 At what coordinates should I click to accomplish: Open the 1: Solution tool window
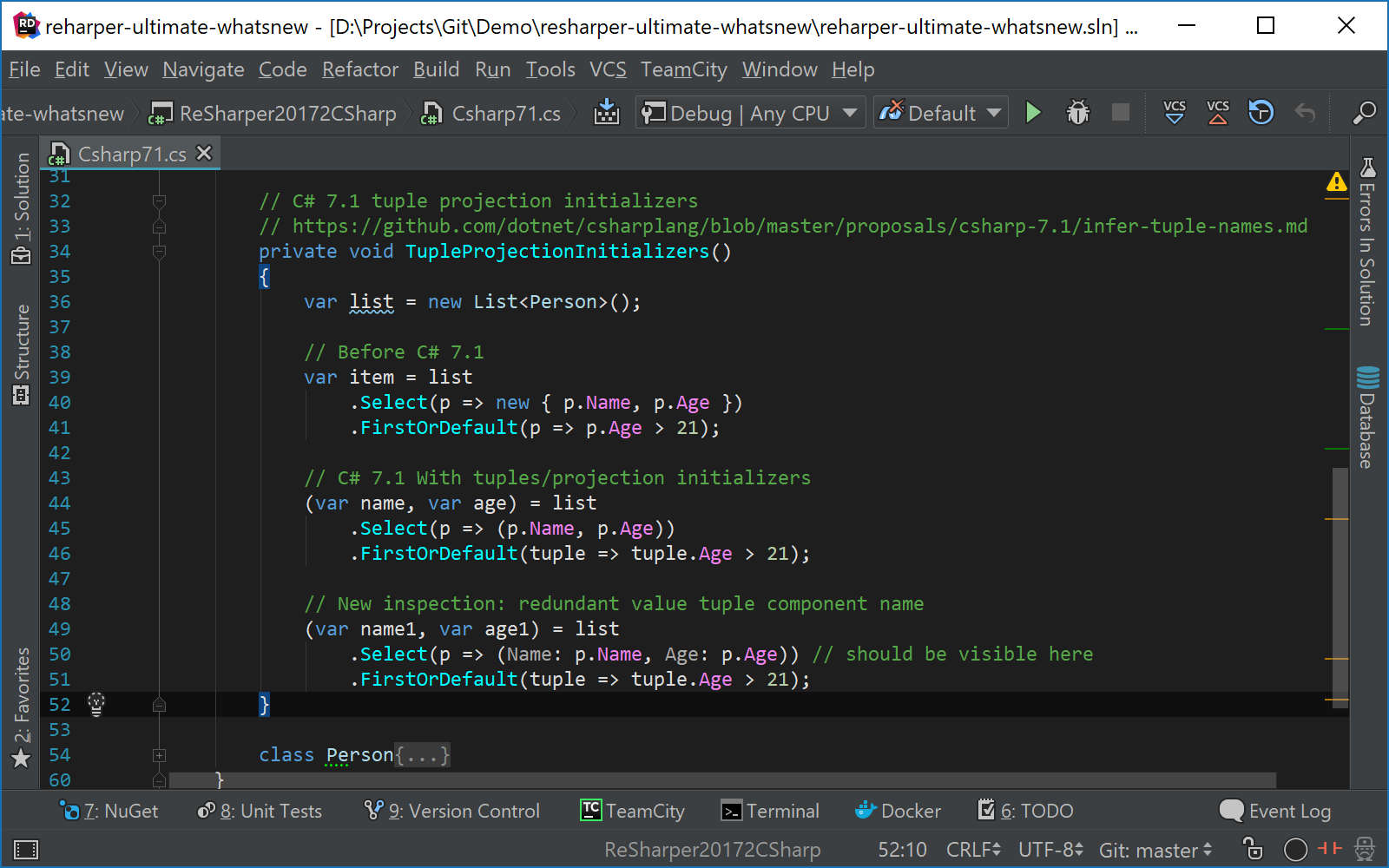pyautogui.click(x=22, y=208)
